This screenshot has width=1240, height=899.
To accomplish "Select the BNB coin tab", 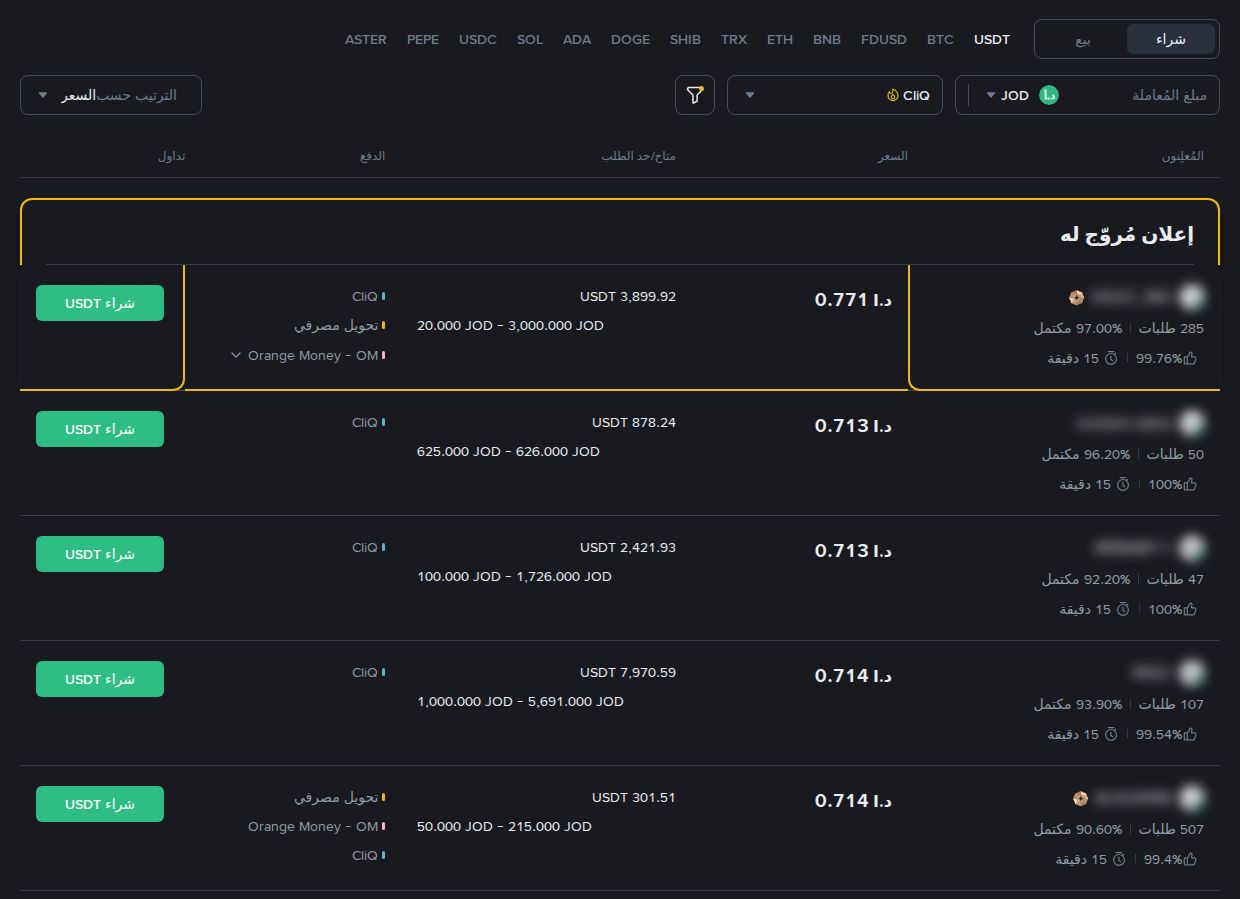I will click(x=827, y=40).
